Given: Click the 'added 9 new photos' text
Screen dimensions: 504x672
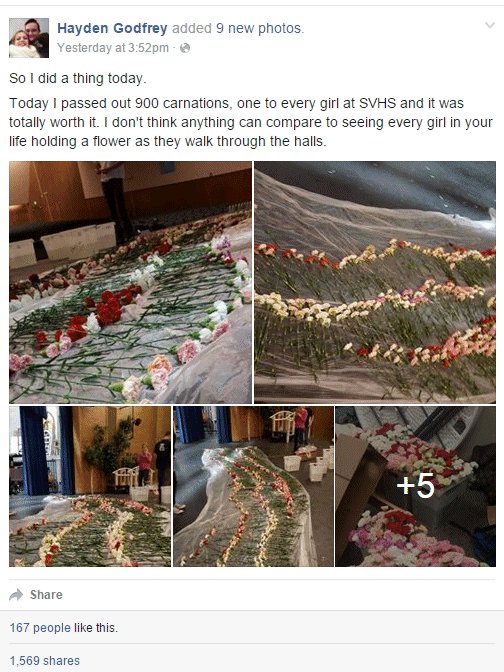Looking at the screenshot, I should coord(238,28).
